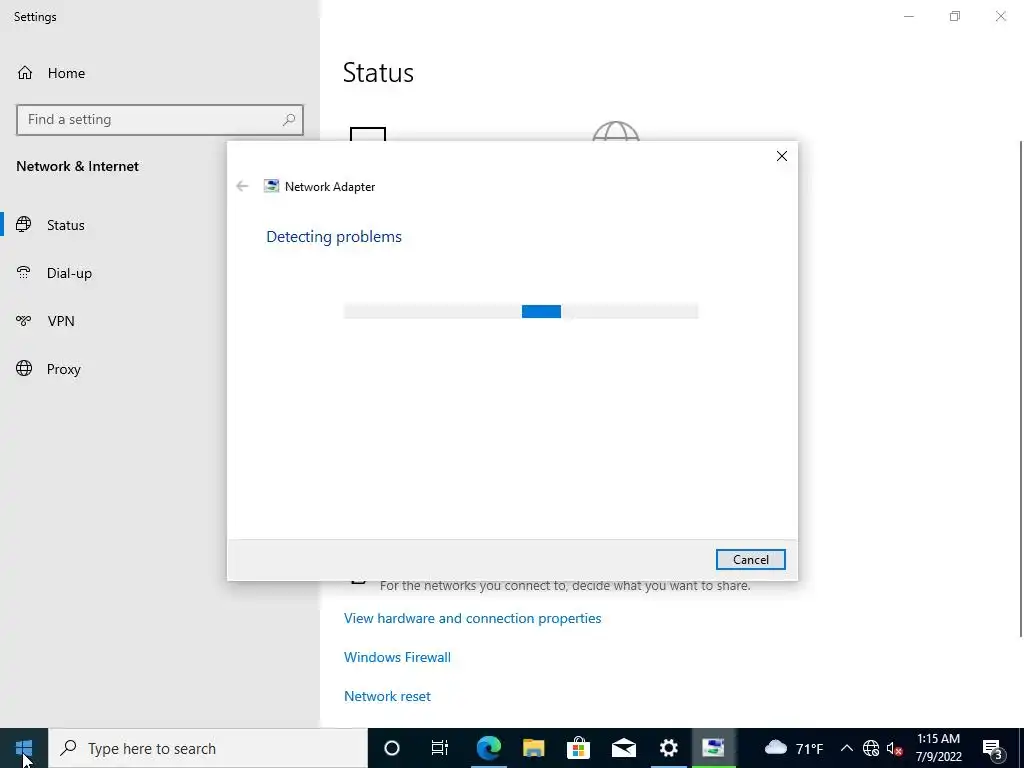Cancel the Network Adapter troubleshooter
The height and width of the screenshot is (768, 1024).
750,560
